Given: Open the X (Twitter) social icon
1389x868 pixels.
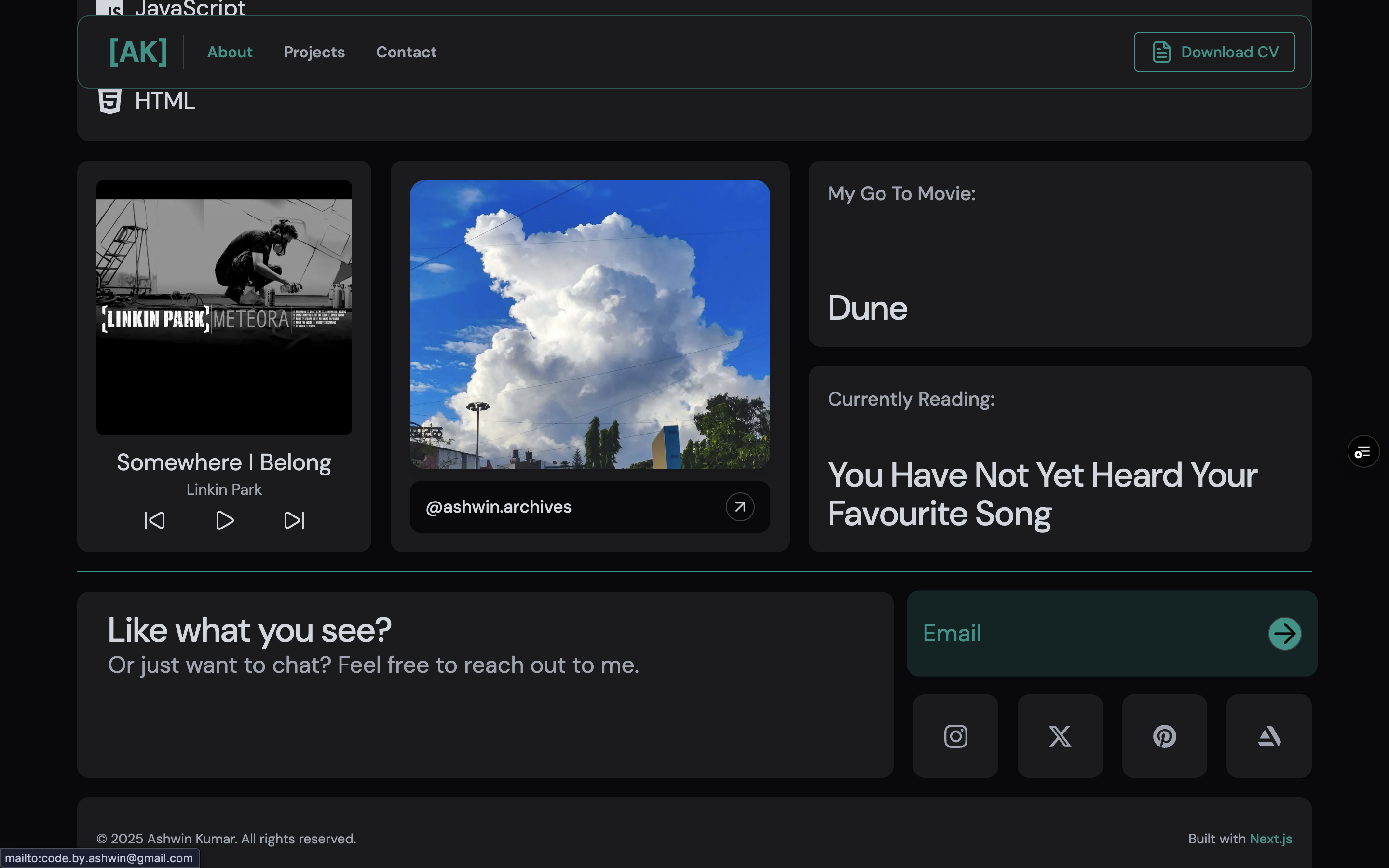Looking at the screenshot, I should point(1060,736).
